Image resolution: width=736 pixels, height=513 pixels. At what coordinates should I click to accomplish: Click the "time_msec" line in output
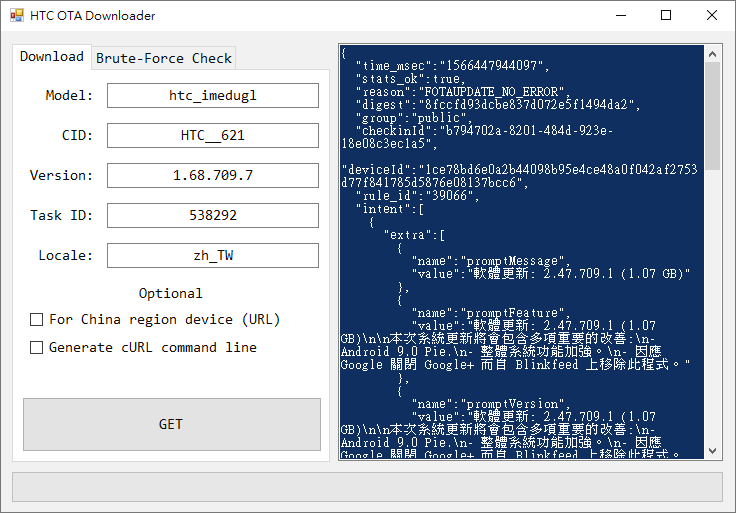(452, 66)
